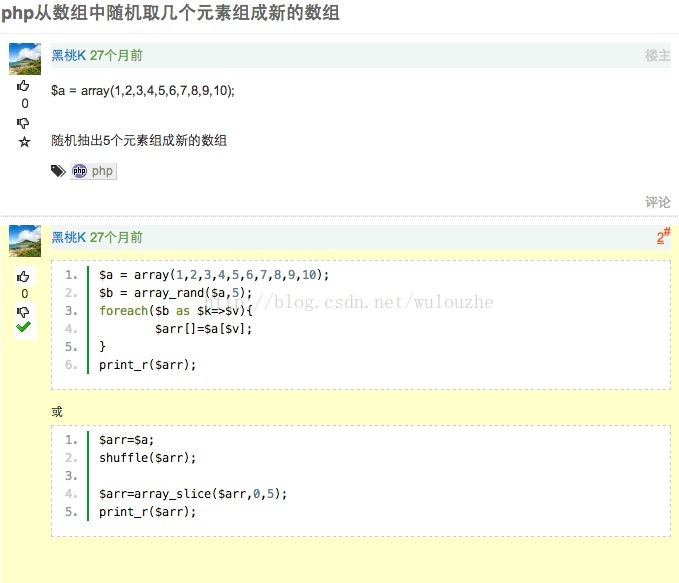Click the 楼主 label
Screen dimensions: 679x583
click(x=657, y=55)
